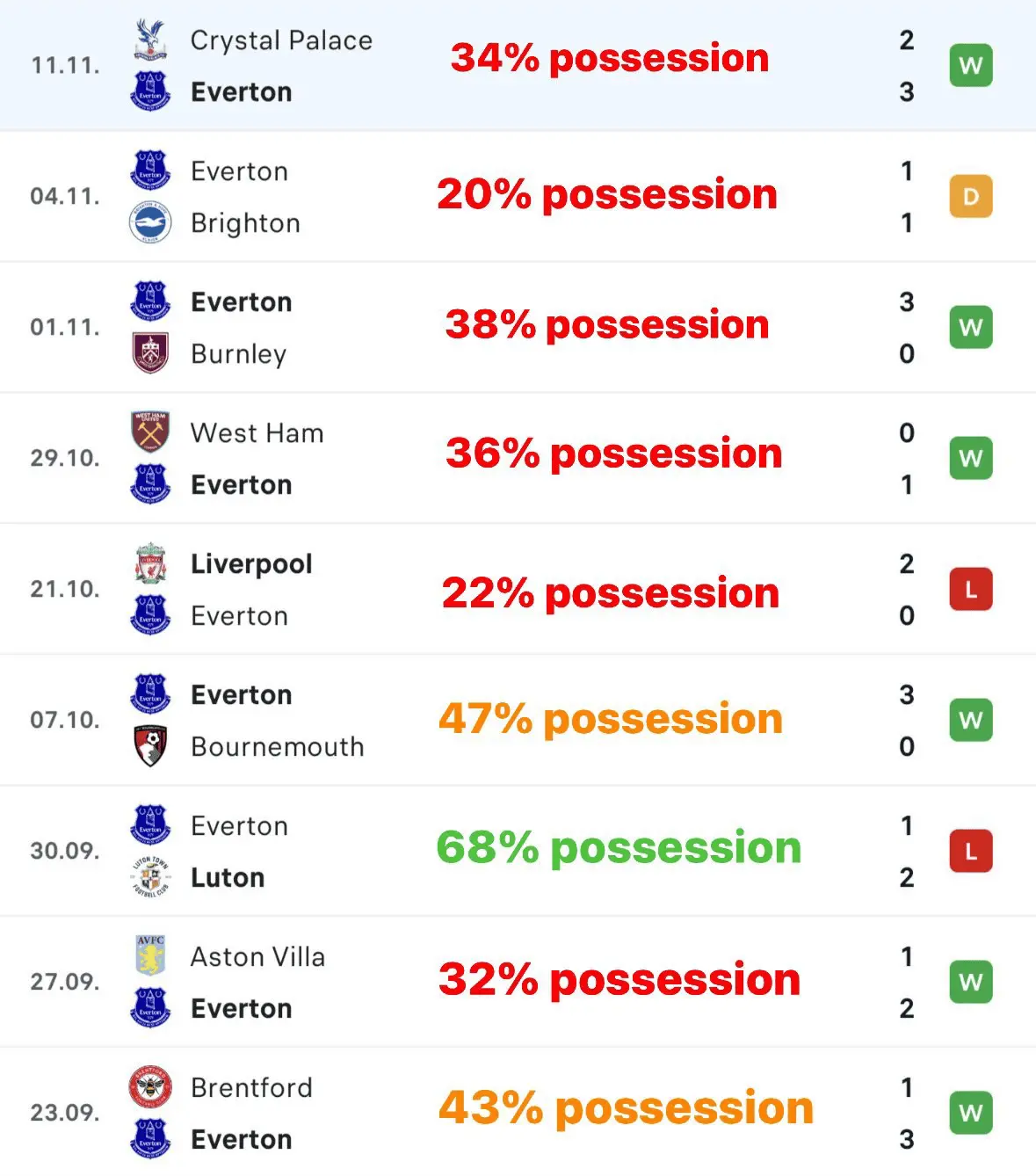Click the Burnley club crest

pyautogui.click(x=150, y=353)
